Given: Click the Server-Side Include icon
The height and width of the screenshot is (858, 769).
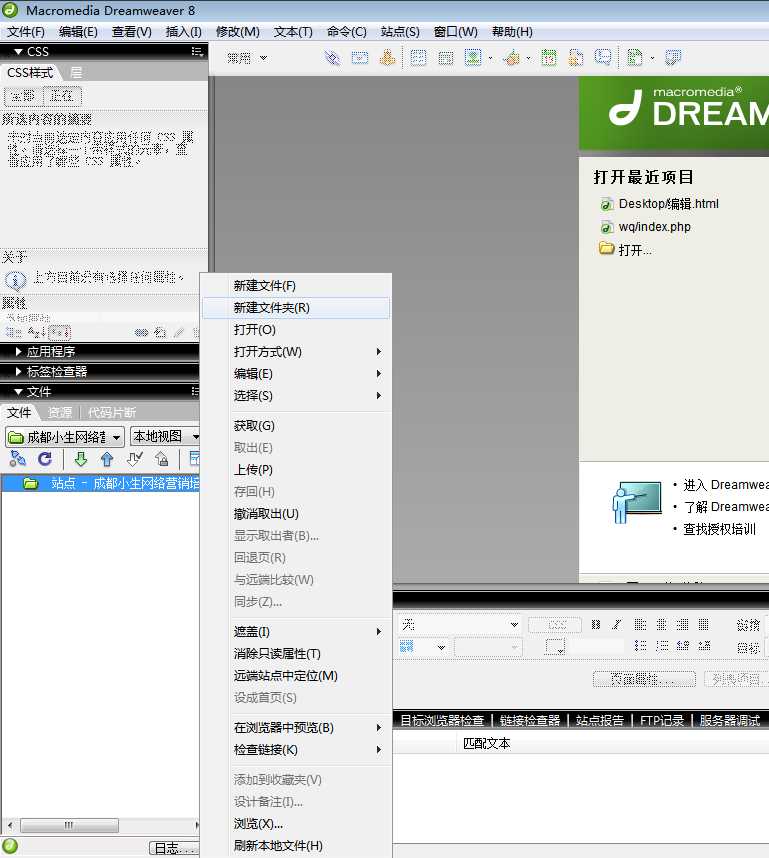Looking at the screenshot, I should point(576,57).
